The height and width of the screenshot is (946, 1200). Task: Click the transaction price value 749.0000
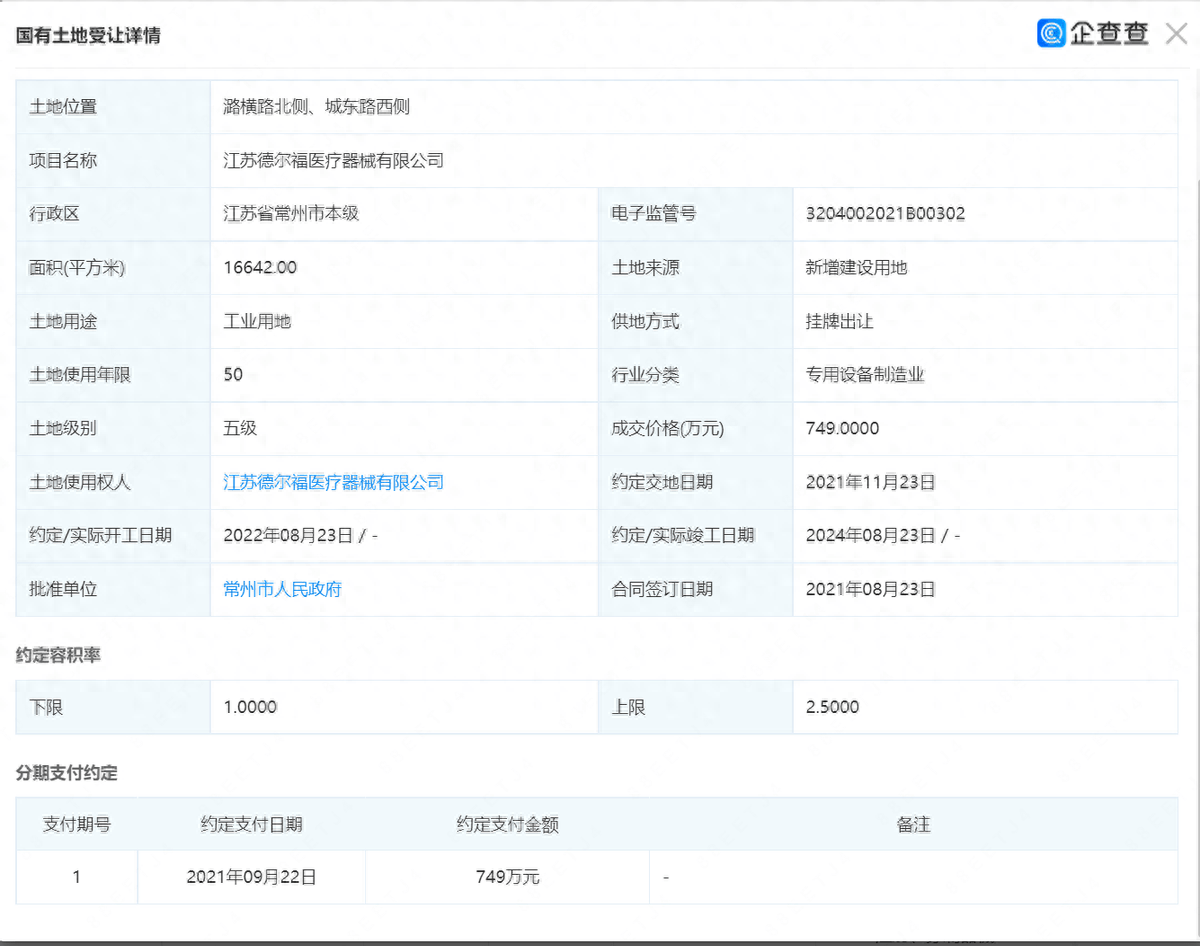(x=842, y=429)
